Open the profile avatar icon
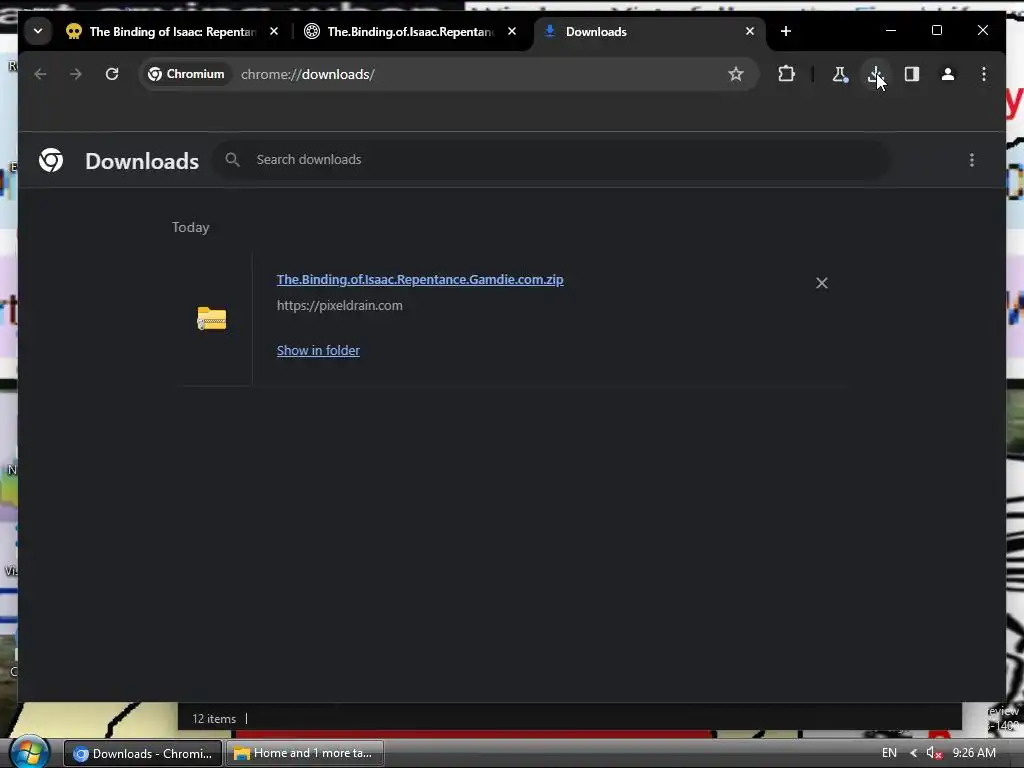The width and height of the screenshot is (1024, 768). [x=948, y=74]
